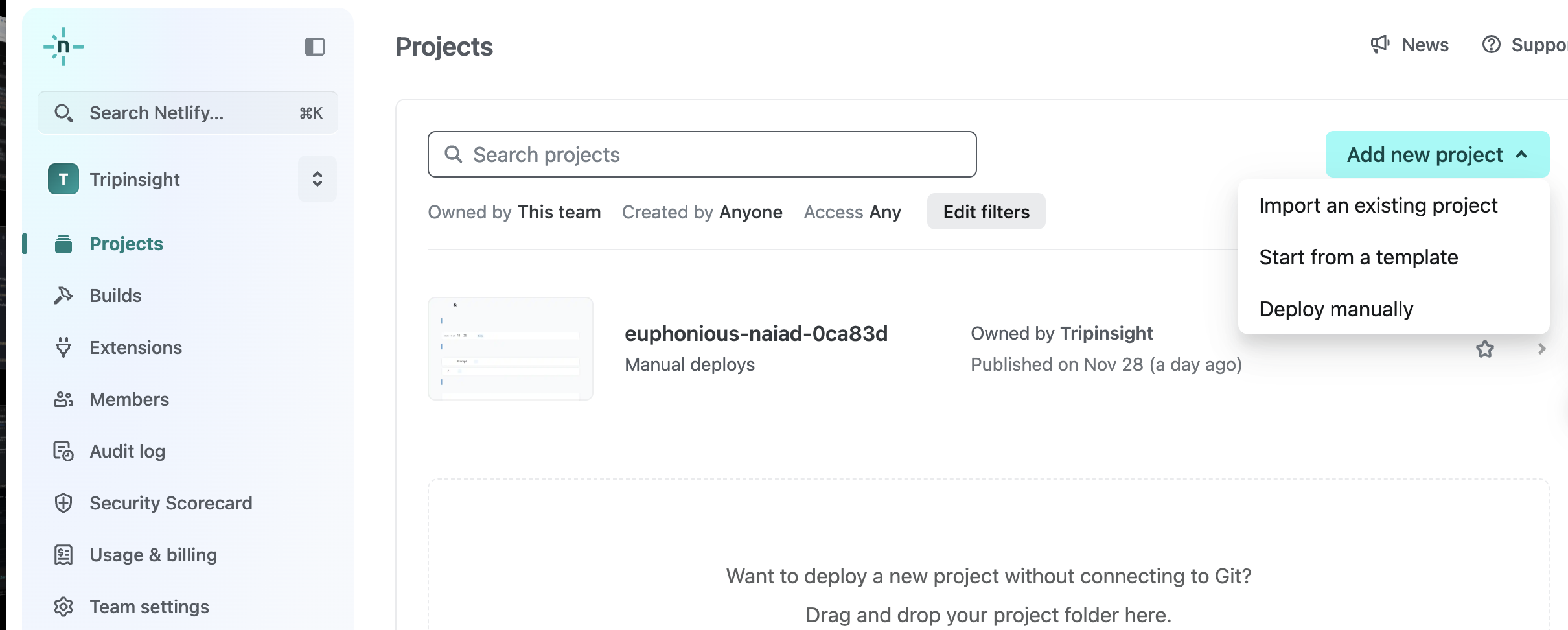Click the Members people icon
The image size is (1568, 630).
click(x=63, y=399)
